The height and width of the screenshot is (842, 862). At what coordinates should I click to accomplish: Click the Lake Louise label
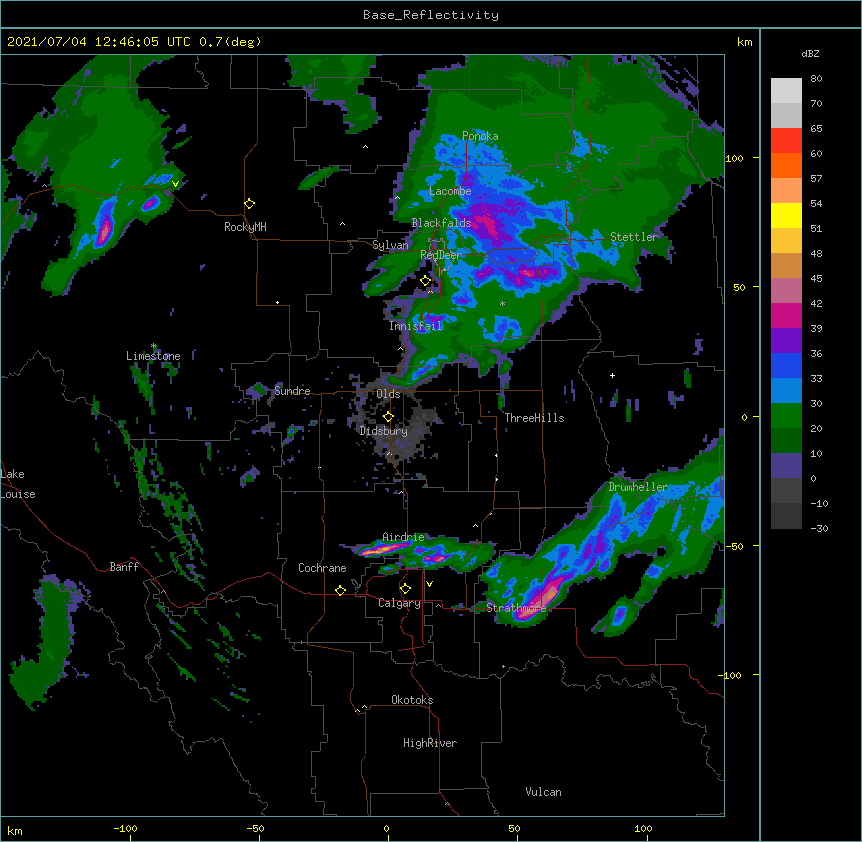click(x=18, y=484)
